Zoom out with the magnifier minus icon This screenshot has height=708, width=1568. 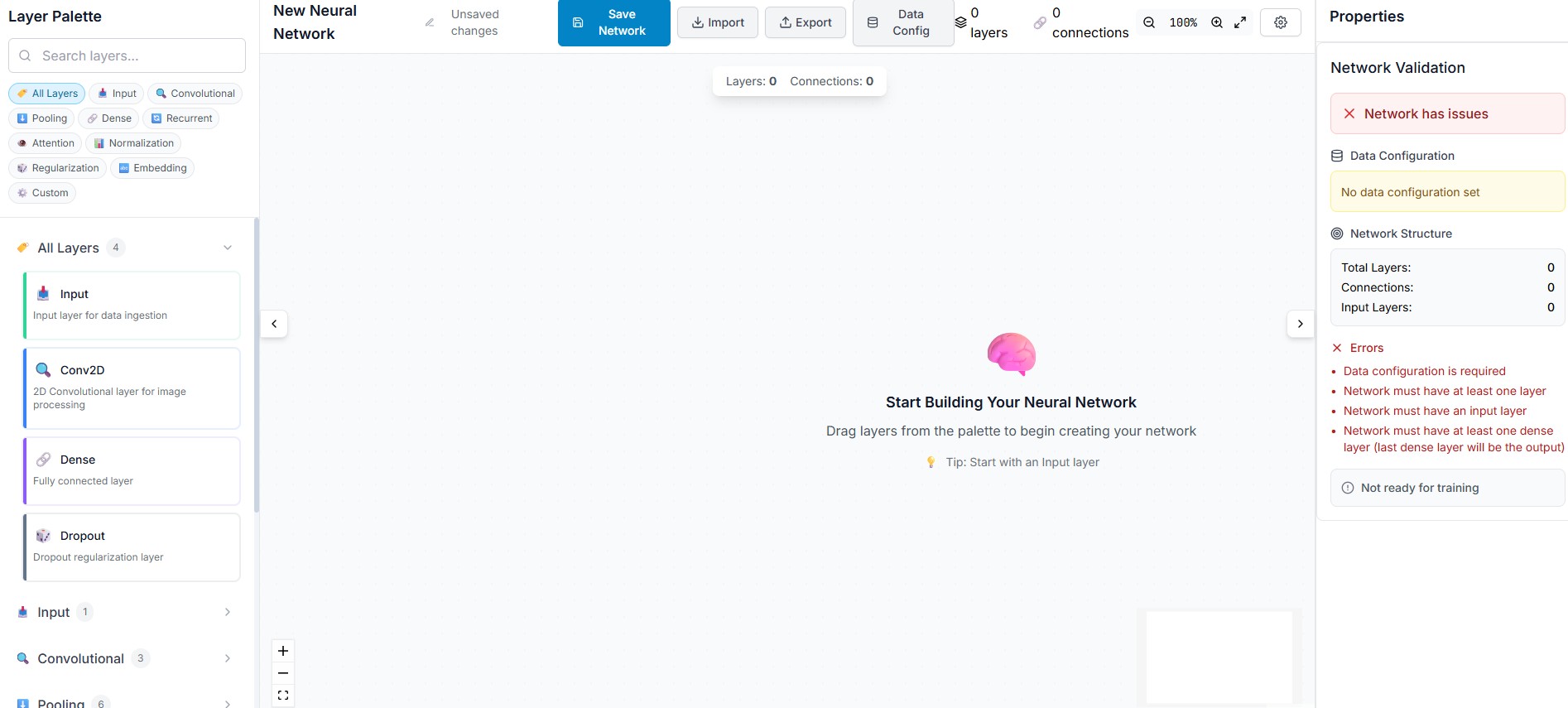(1149, 22)
